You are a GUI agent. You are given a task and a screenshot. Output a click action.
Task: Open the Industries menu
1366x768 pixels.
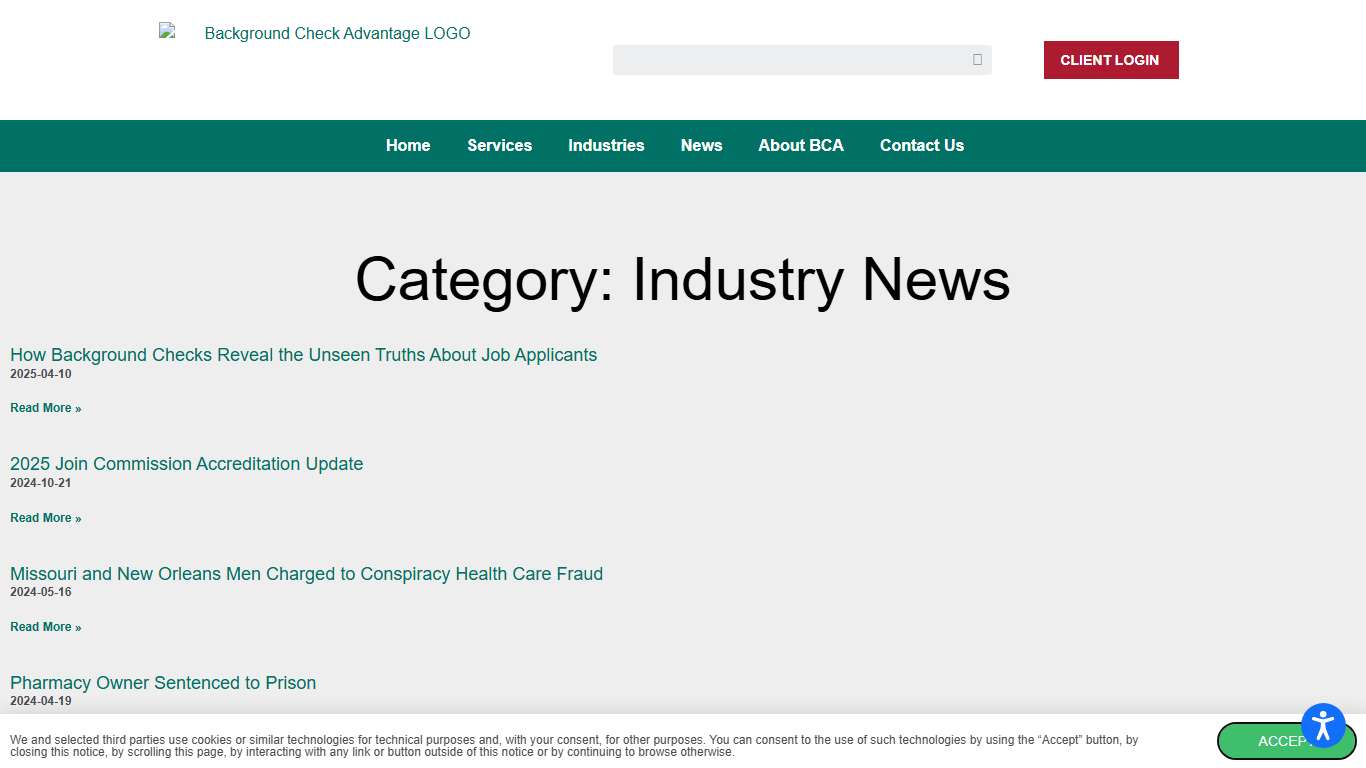(606, 145)
